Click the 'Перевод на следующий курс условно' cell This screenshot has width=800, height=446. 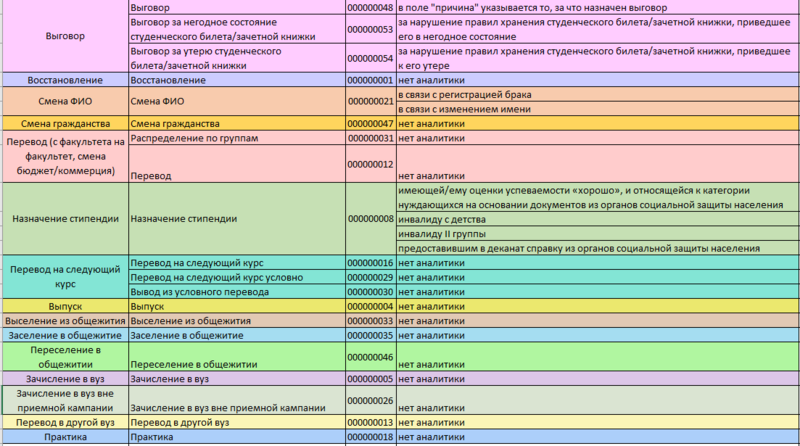click(x=236, y=276)
